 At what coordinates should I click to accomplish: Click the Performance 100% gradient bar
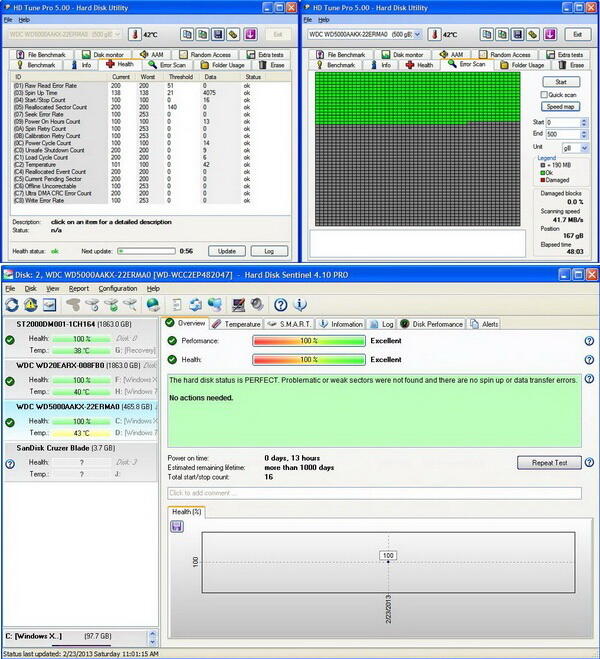click(x=309, y=341)
